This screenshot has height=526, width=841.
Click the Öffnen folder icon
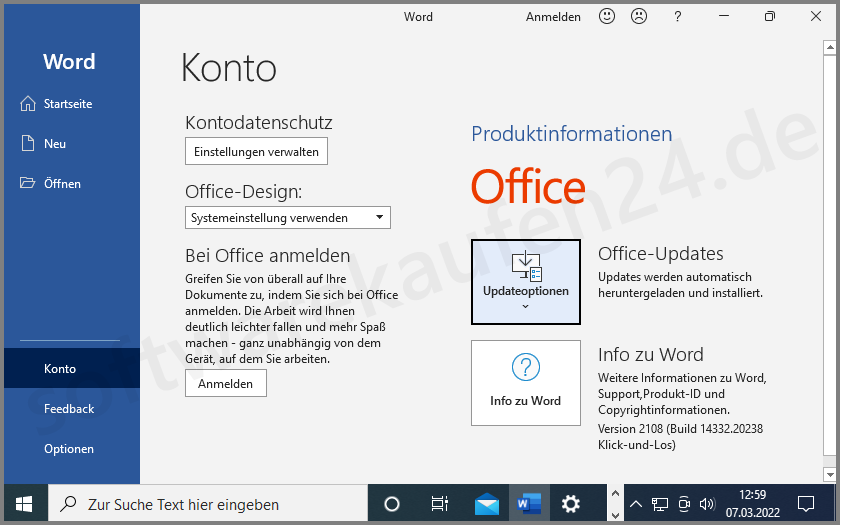[x=27, y=183]
